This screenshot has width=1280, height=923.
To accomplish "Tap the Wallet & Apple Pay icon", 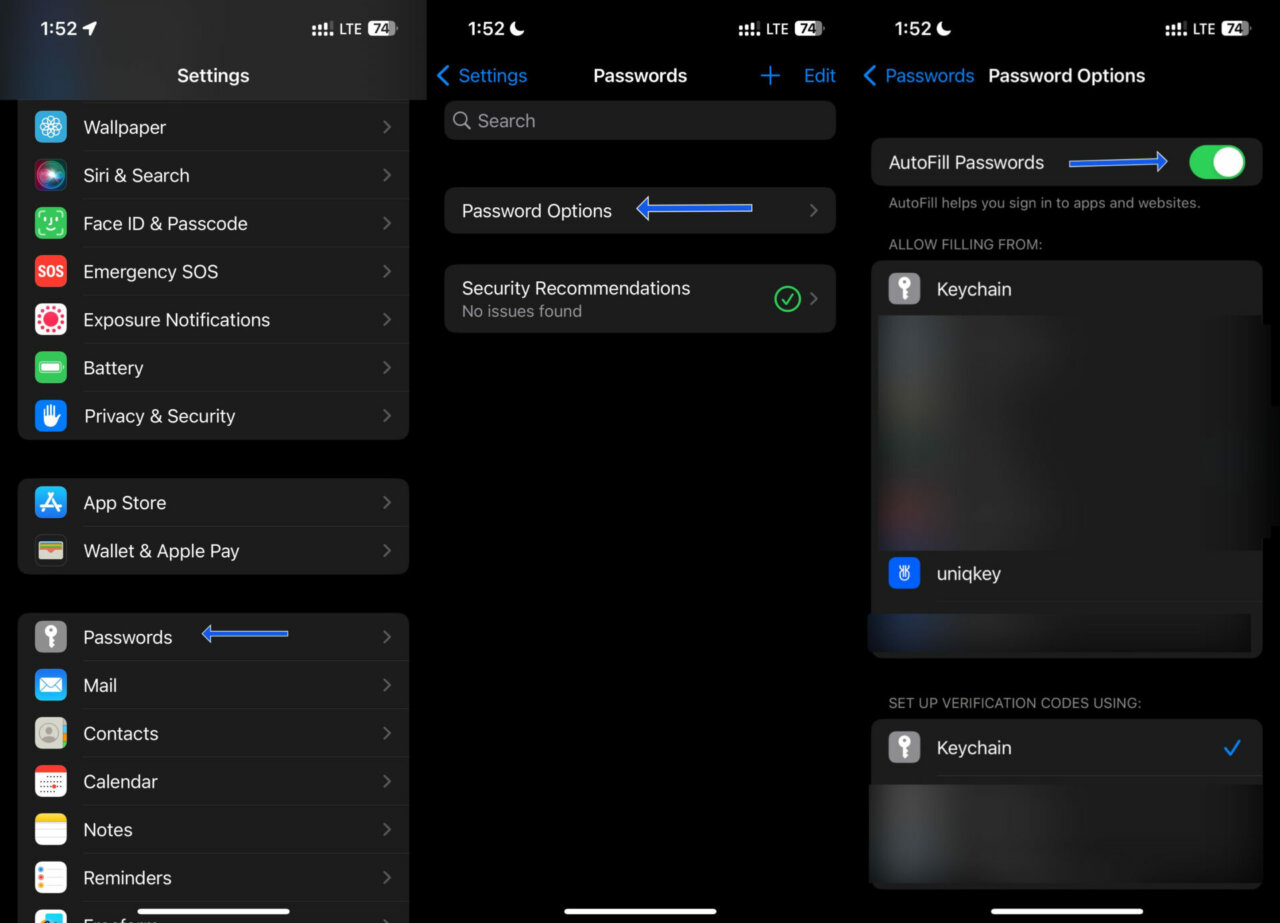I will click(x=50, y=551).
